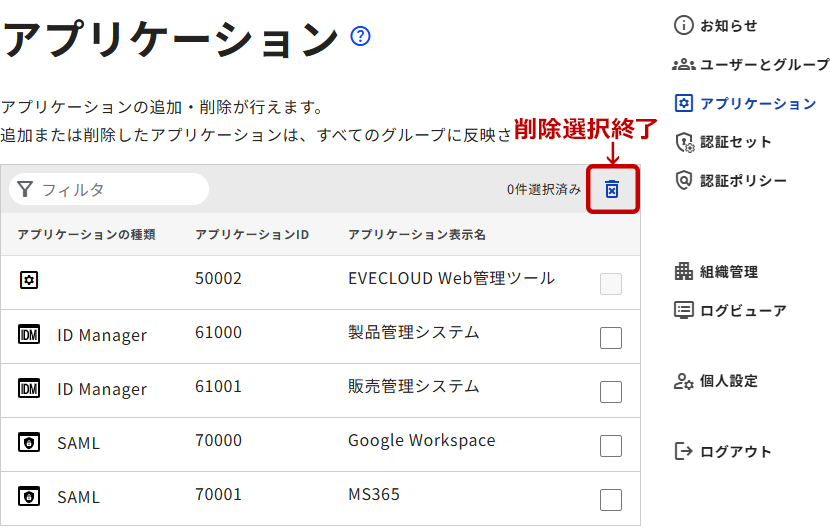Select the Google Workspace row checkbox

pos(611,446)
